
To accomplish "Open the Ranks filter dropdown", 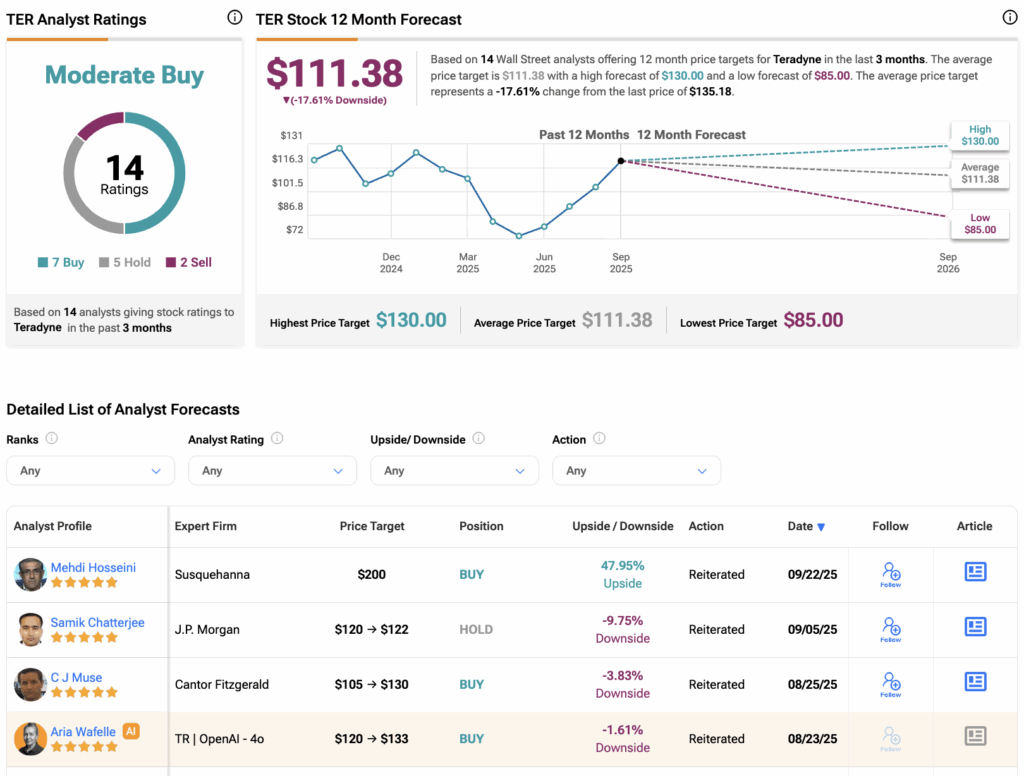I will tap(90, 471).
